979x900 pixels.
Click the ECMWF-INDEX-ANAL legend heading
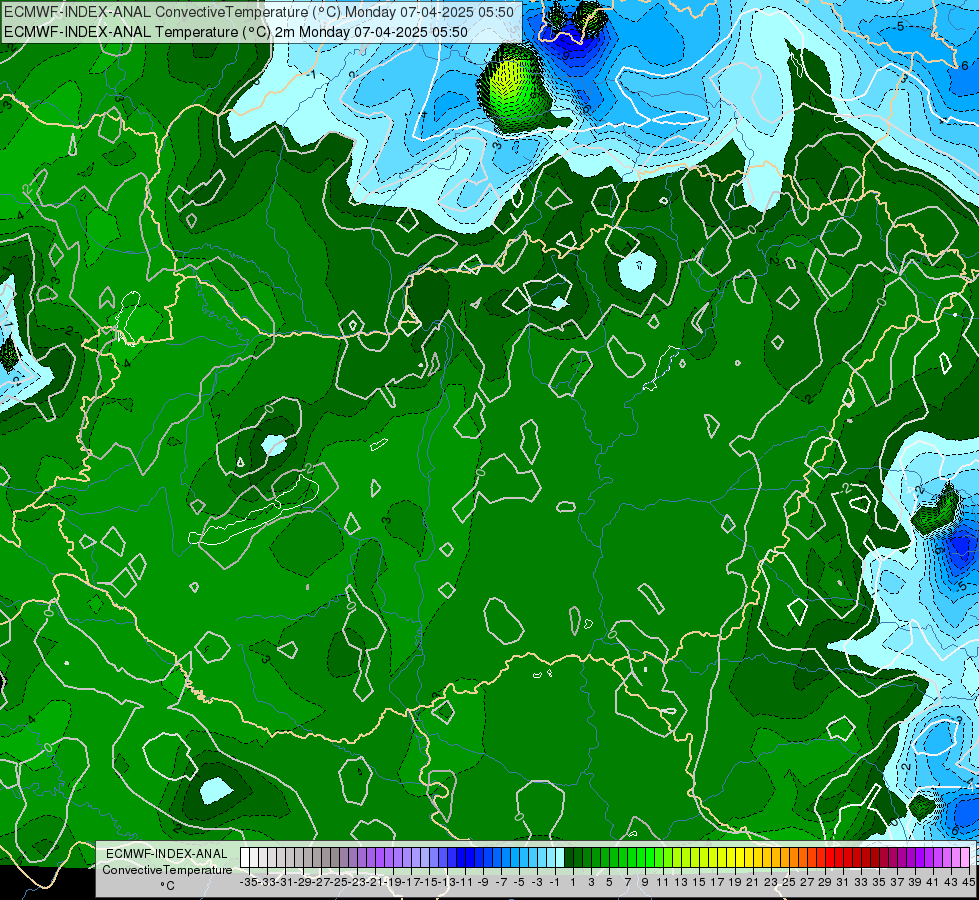click(x=167, y=854)
